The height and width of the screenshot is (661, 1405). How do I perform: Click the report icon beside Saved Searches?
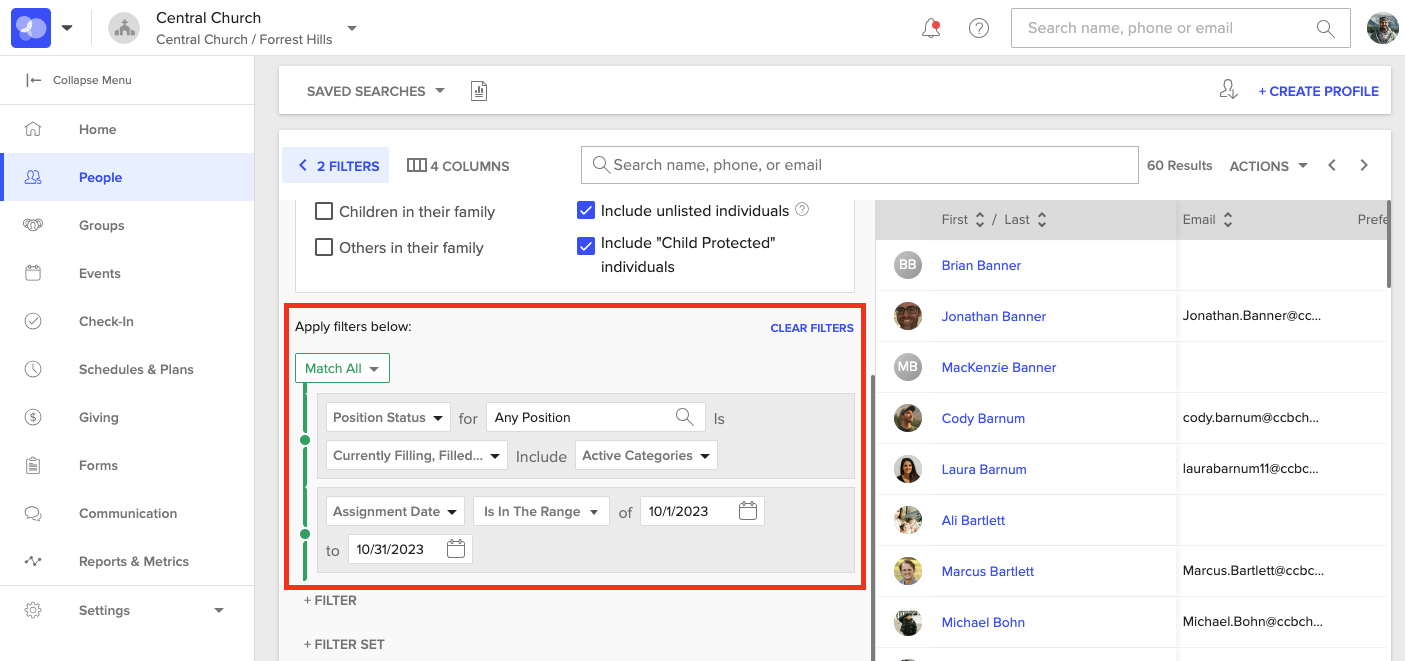479,90
